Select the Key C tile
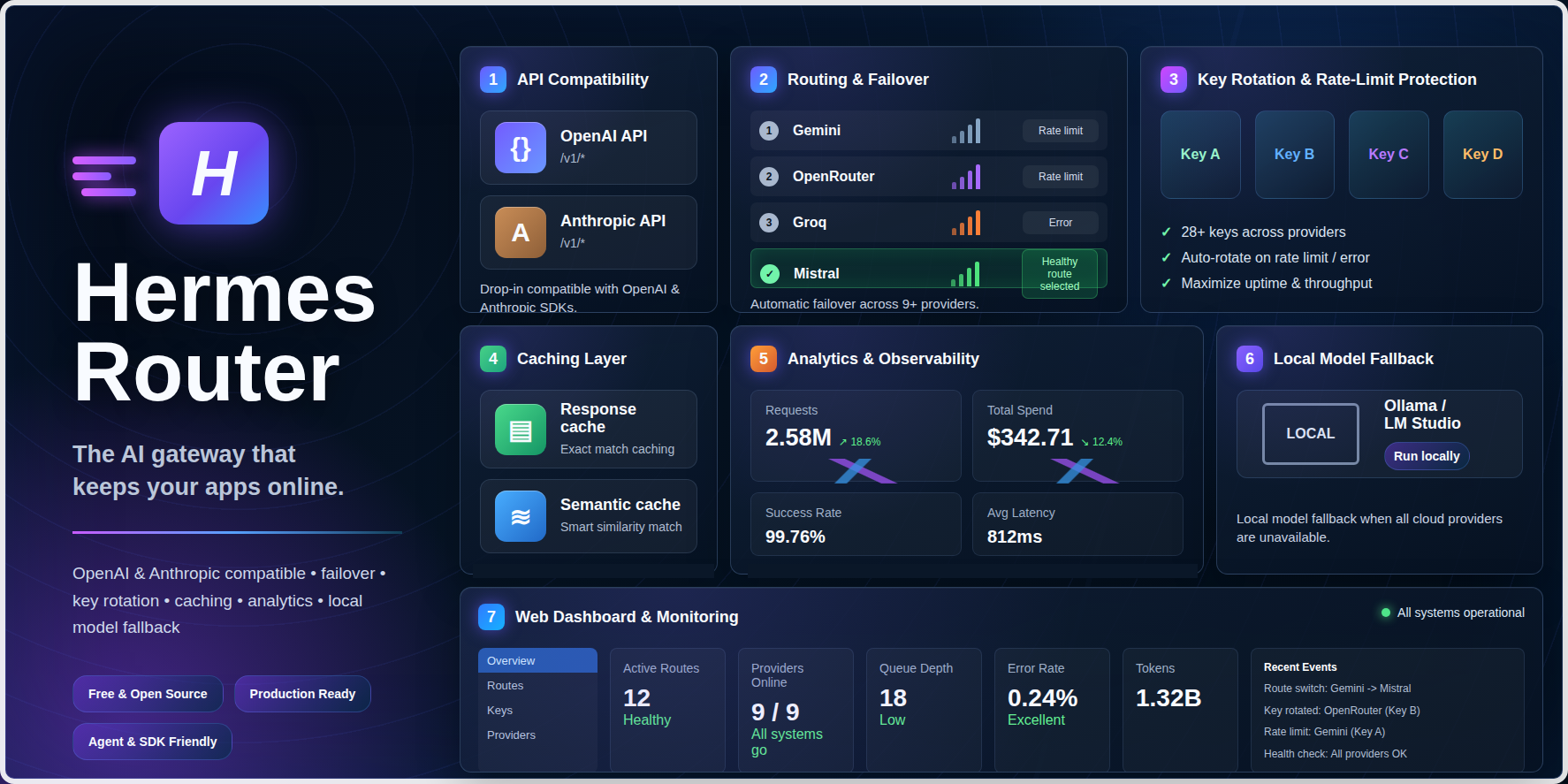Viewport: 1568px width, 784px height. [x=1389, y=155]
